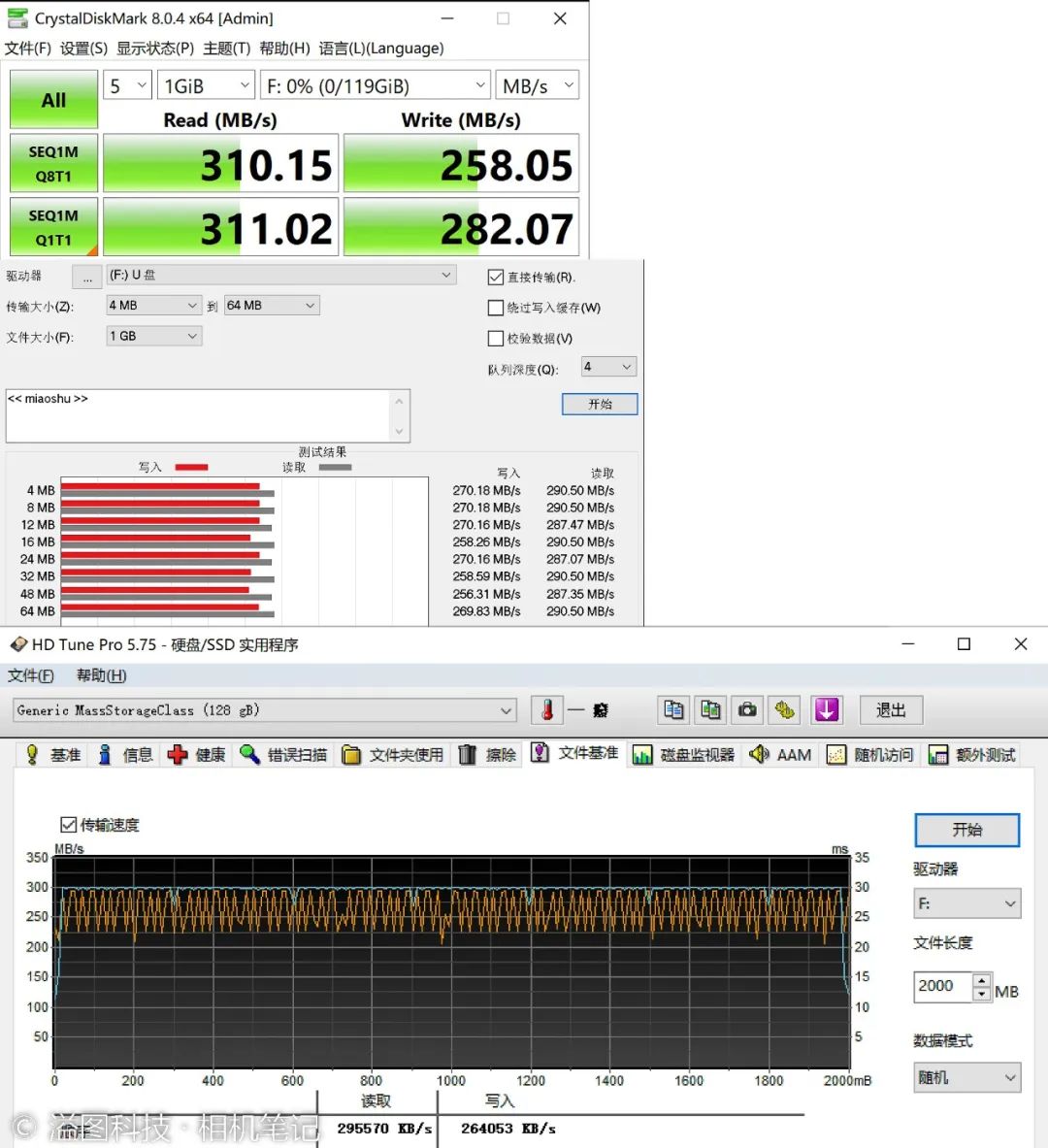This screenshot has height=1148, width=1048.
Task: Click the 295570 KB/s read value
Action: (x=383, y=1129)
